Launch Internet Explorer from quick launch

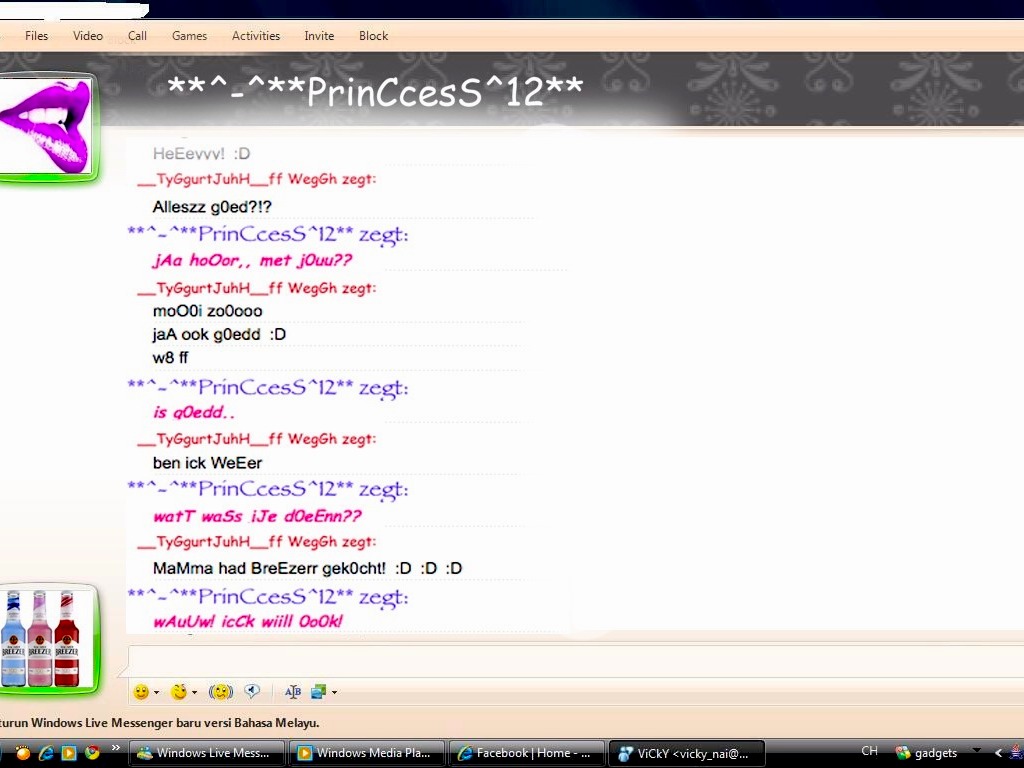46,753
